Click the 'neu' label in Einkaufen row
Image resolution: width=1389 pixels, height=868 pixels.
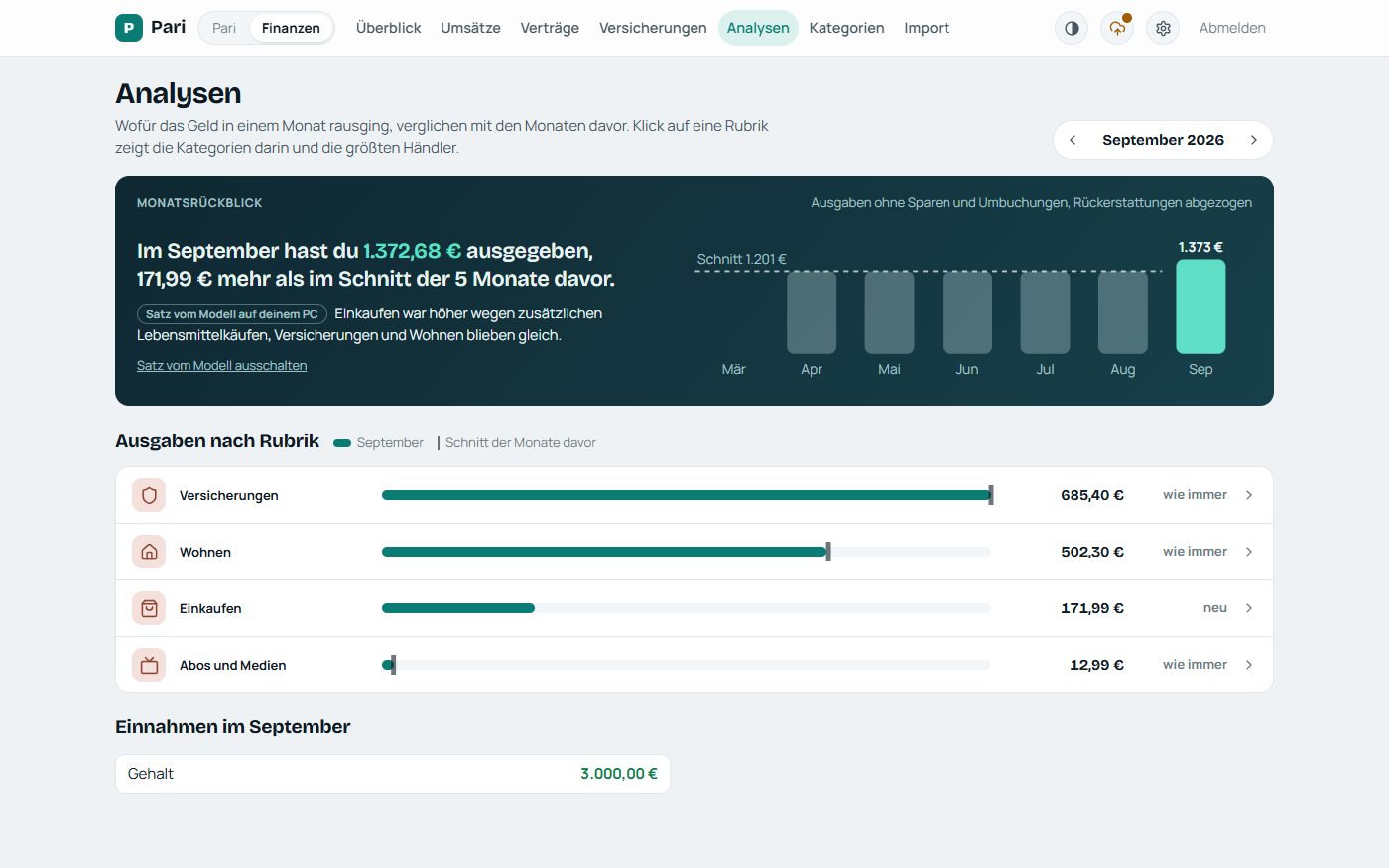[1215, 608]
